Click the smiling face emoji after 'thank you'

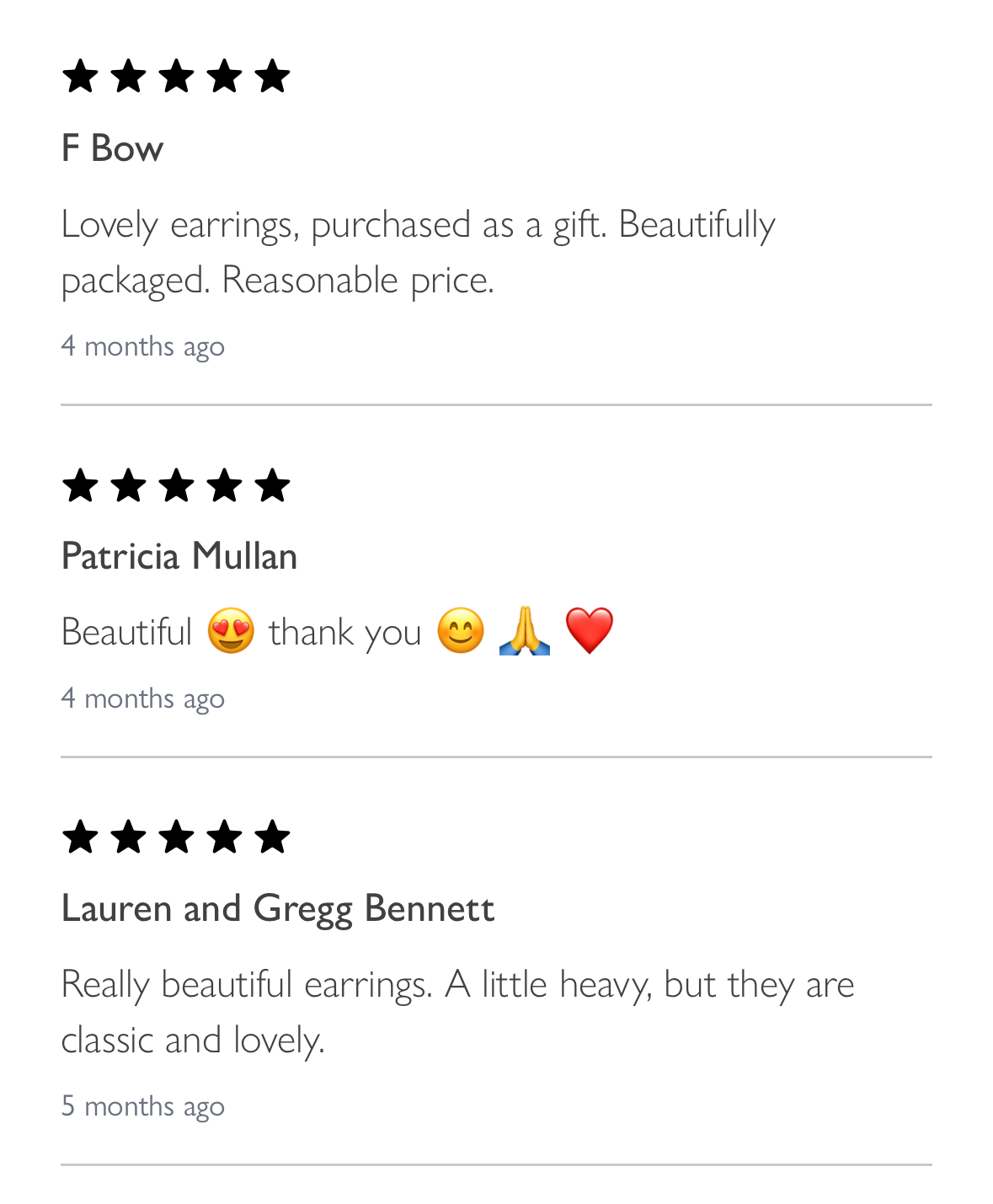pyautogui.click(x=461, y=631)
